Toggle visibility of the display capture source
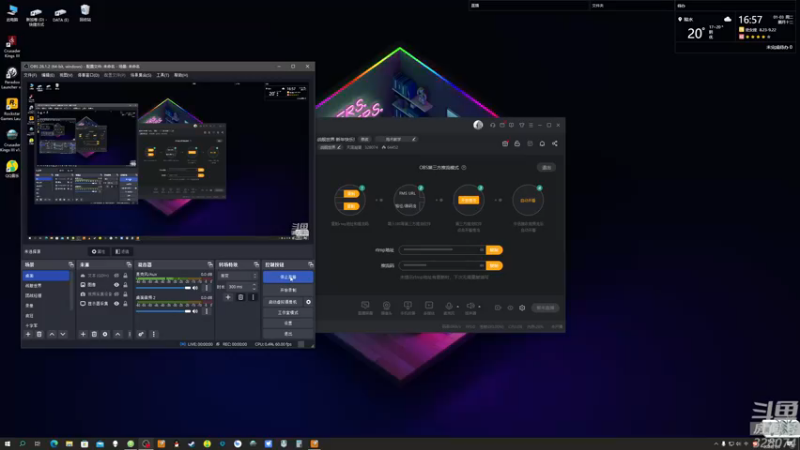Image resolution: width=800 pixels, height=450 pixels. click(116, 304)
